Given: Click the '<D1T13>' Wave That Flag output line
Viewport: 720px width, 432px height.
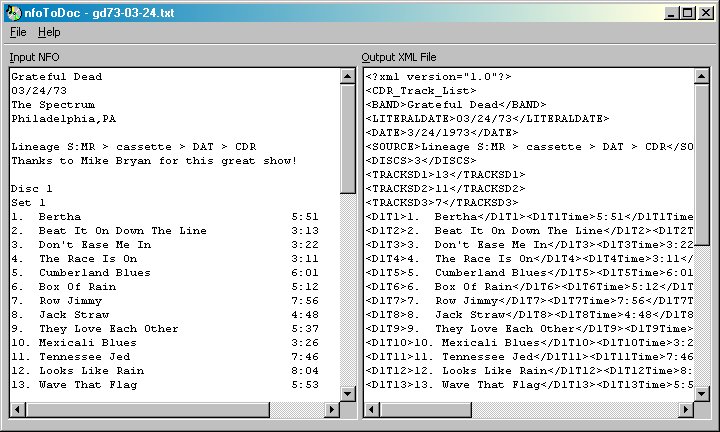Looking at the screenshot, I should click(x=529, y=385).
